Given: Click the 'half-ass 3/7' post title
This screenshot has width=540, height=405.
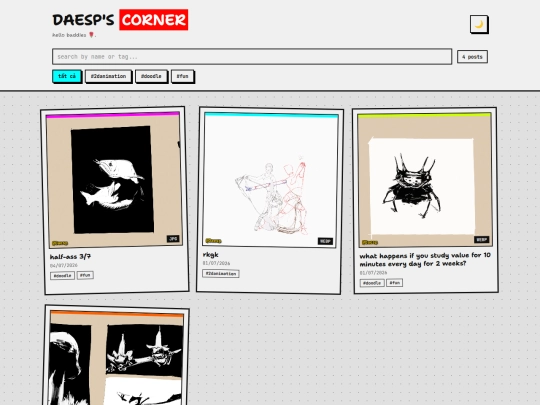Looking at the screenshot, I should click(x=70, y=257).
